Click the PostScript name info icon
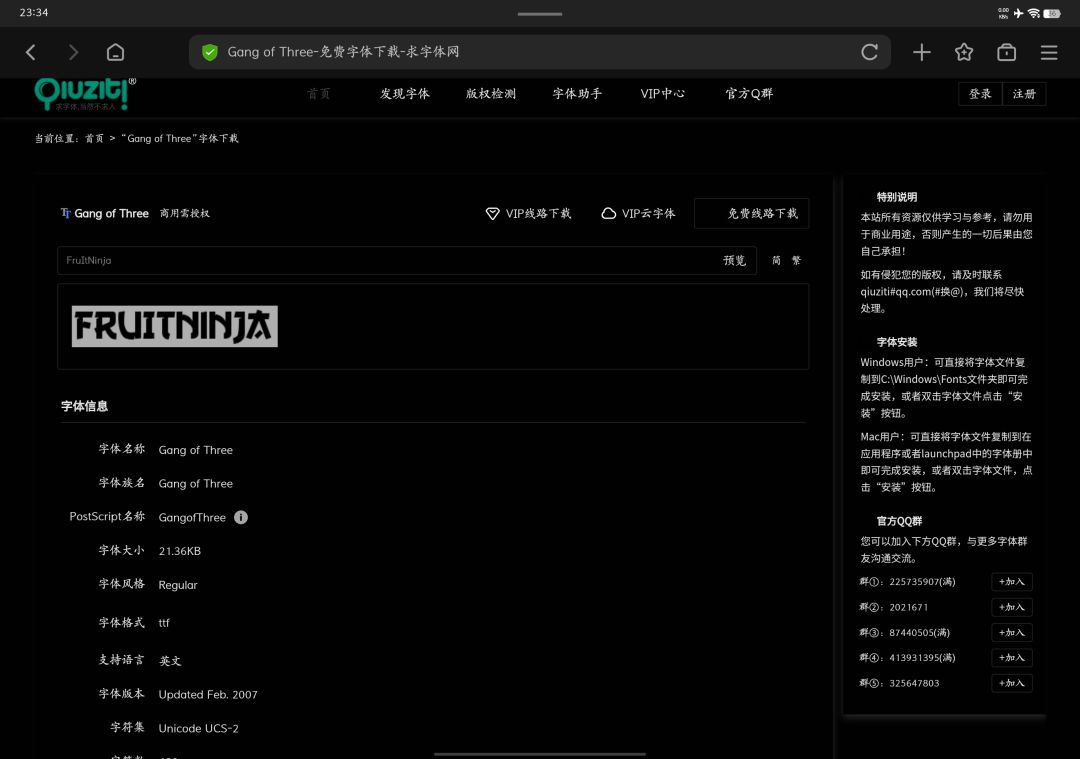1080x759 pixels. pos(240,517)
